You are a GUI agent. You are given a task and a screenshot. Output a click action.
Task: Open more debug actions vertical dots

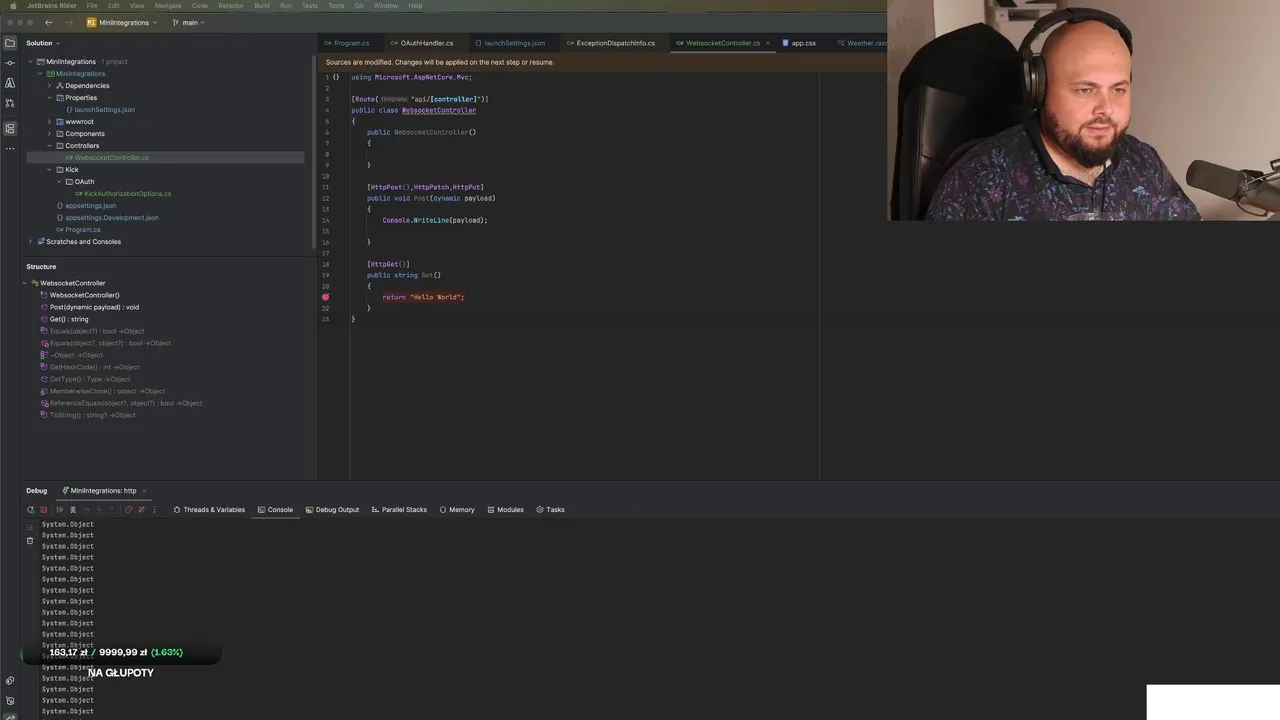(154, 510)
